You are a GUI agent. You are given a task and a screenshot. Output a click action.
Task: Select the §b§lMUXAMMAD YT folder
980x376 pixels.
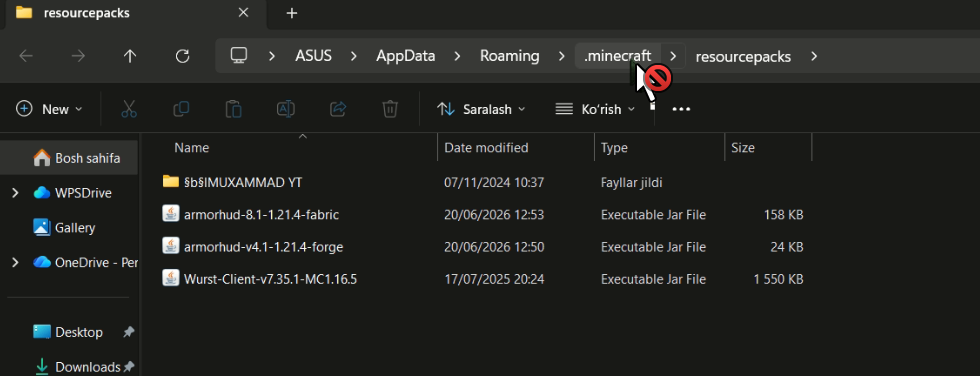coord(244,182)
